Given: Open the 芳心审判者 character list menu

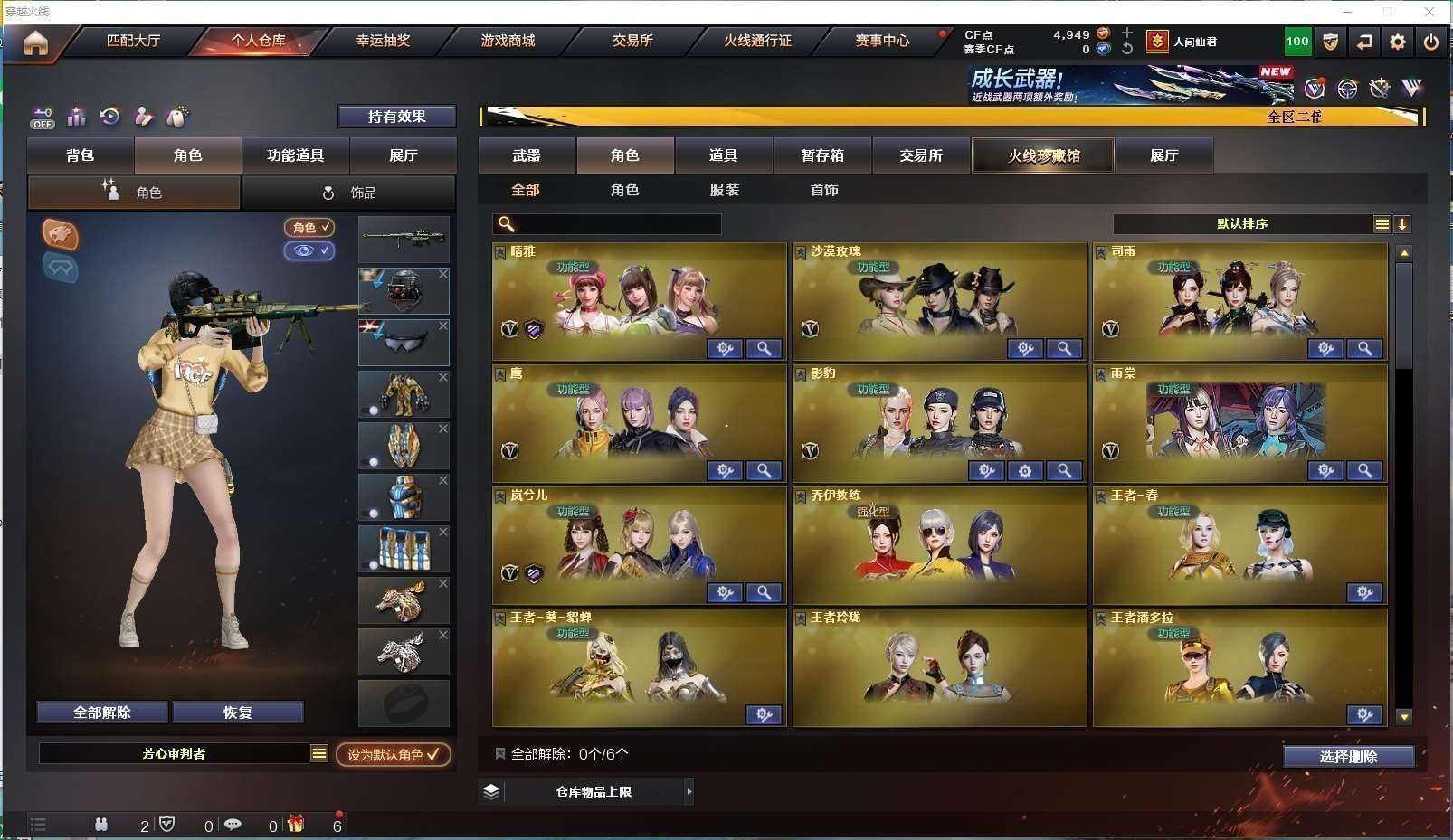Looking at the screenshot, I should [x=318, y=753].
